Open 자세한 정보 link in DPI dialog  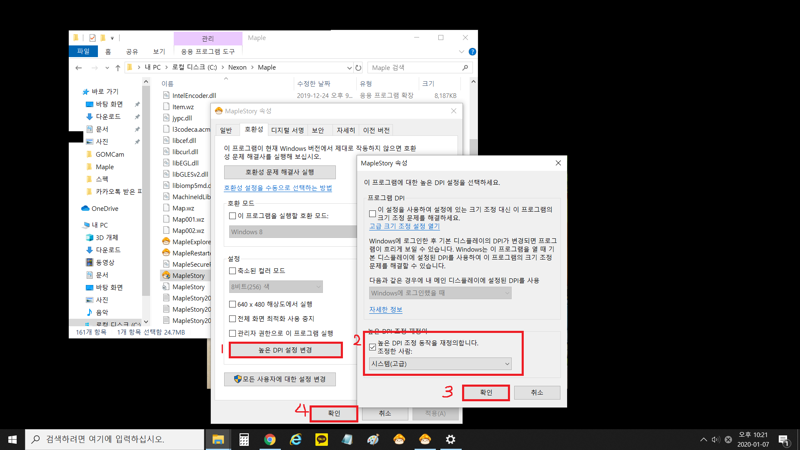coord(386,310)
